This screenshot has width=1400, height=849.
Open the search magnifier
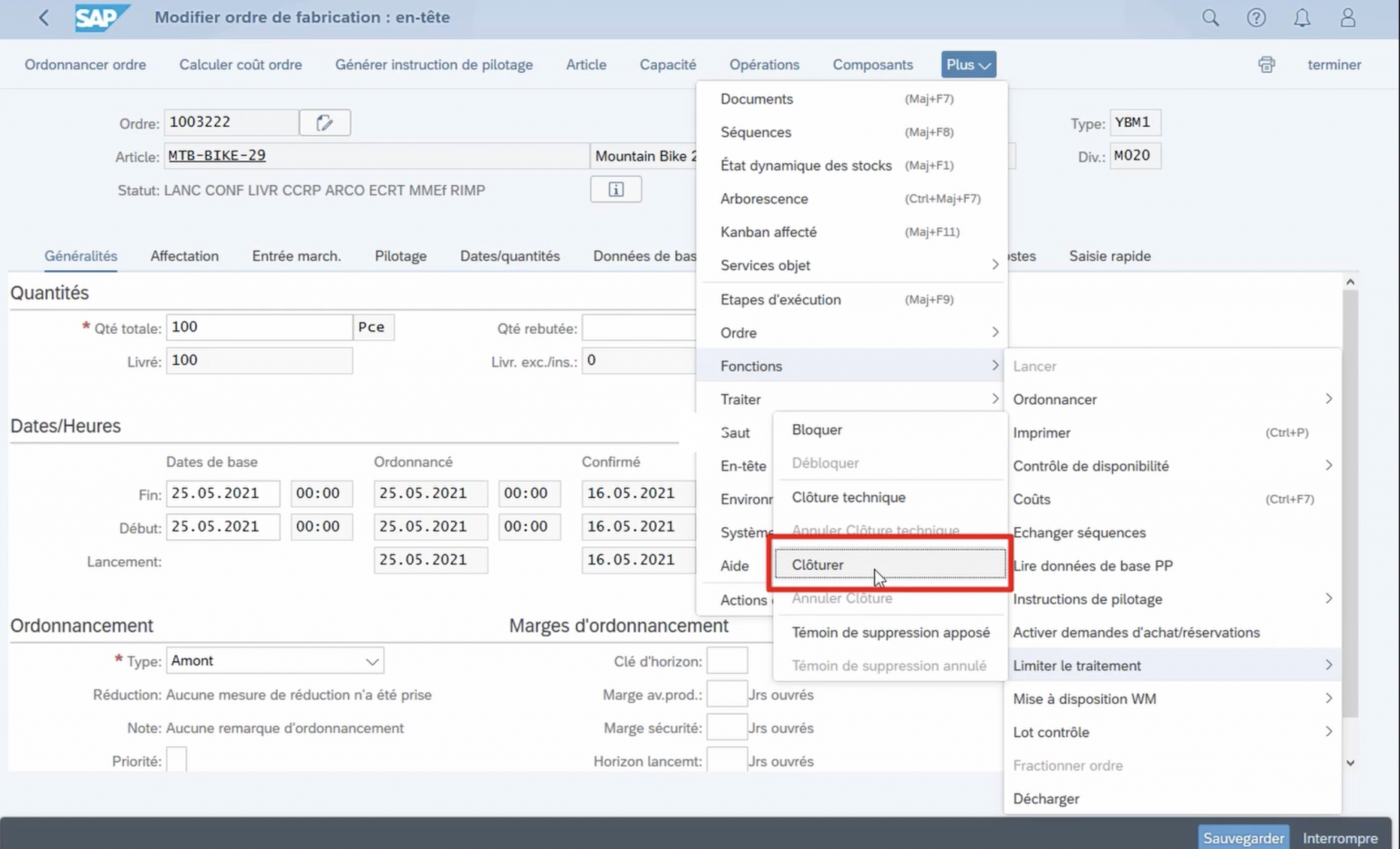pos(1210,17)
